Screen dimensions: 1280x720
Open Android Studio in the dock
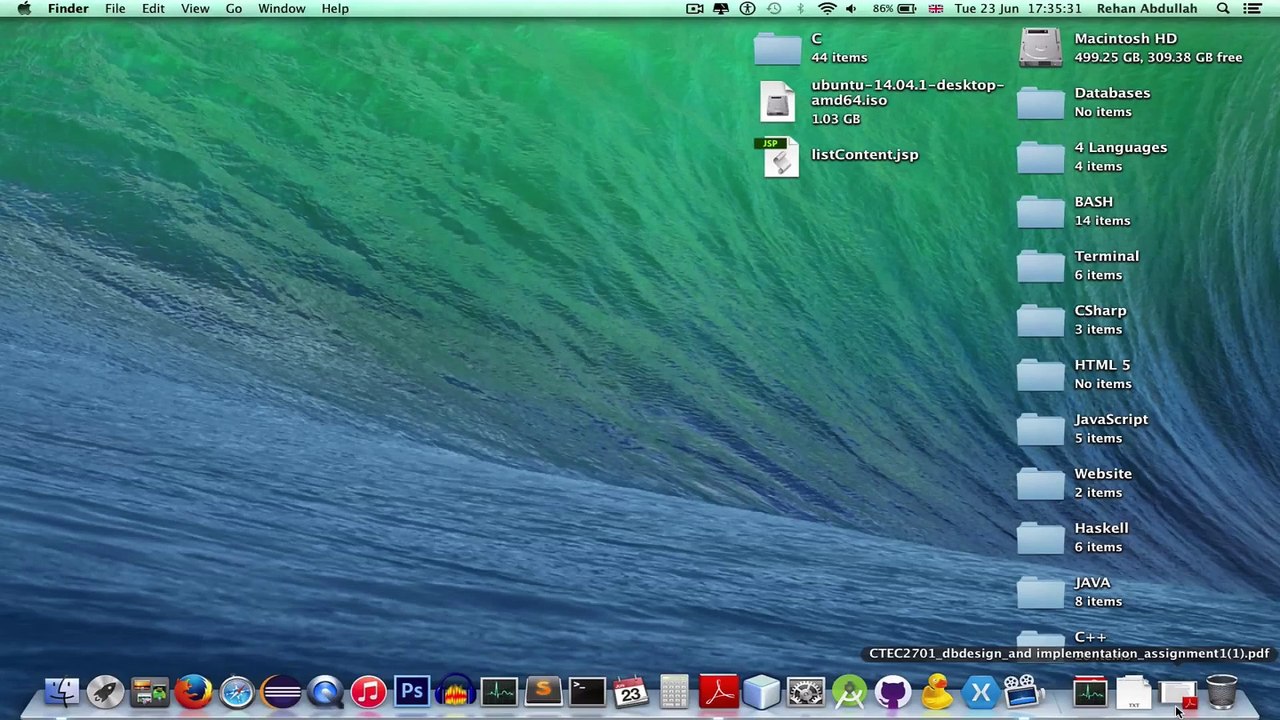[x=849, y=691]
